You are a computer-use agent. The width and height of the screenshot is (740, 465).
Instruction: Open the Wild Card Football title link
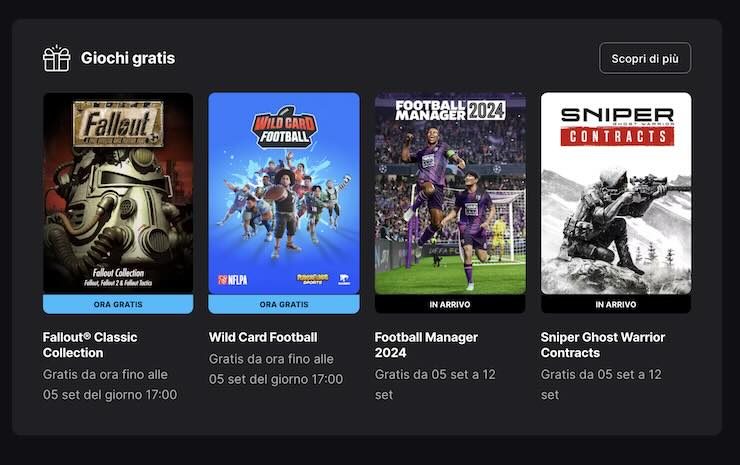tap(263, 337)
